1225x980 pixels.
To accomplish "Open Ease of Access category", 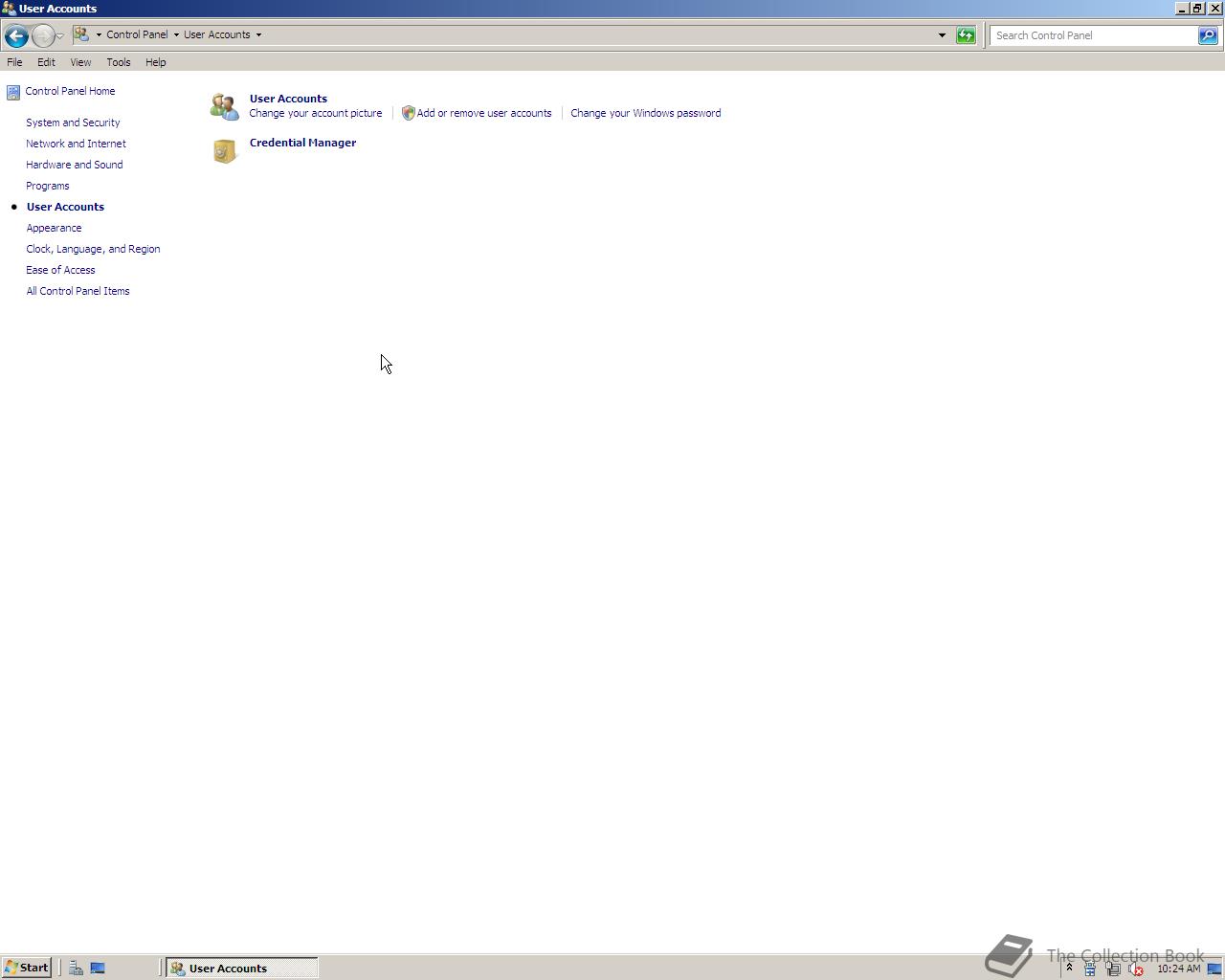I will point(60,270).
